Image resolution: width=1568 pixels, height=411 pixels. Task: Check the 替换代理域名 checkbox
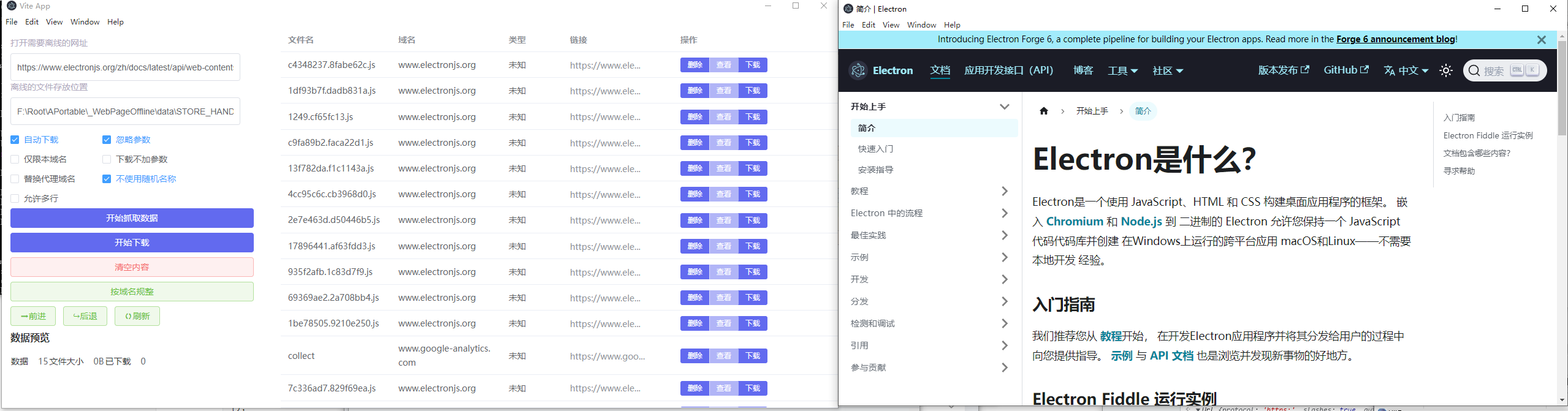(15, 179)
